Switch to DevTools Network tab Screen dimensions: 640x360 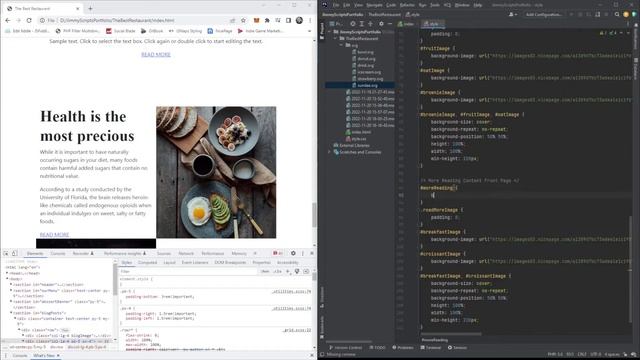click(x=186, y=253)
